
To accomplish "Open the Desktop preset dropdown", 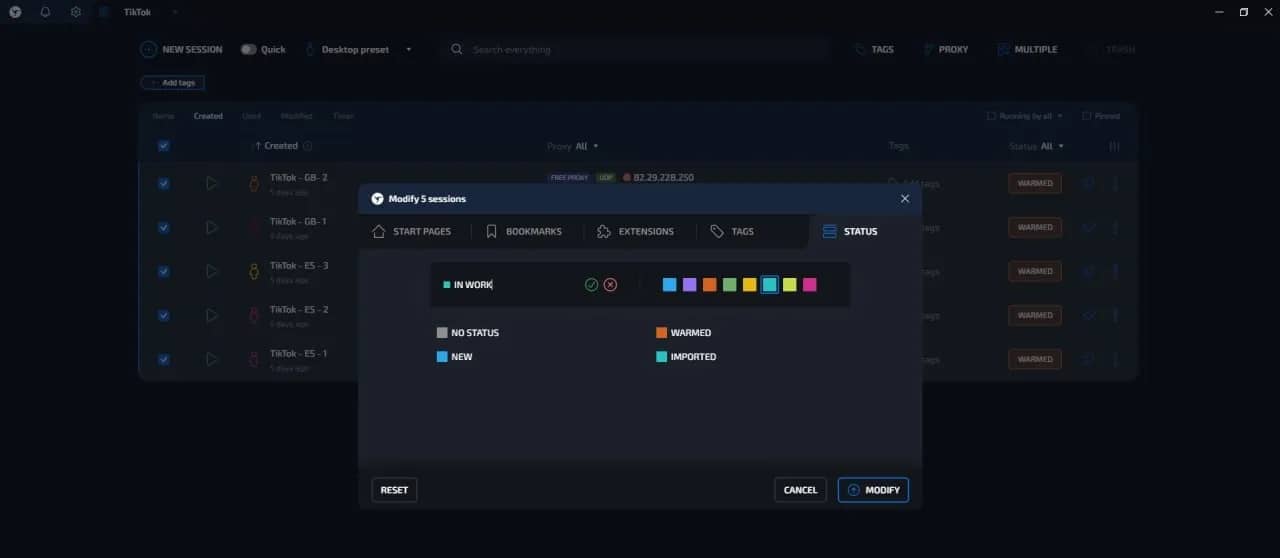I will 358,49.
